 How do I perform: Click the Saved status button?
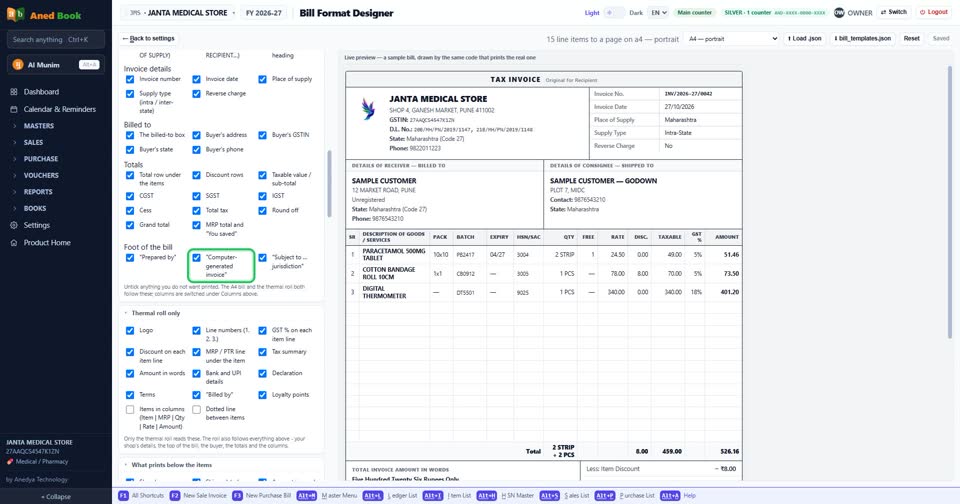coord(940,39)
